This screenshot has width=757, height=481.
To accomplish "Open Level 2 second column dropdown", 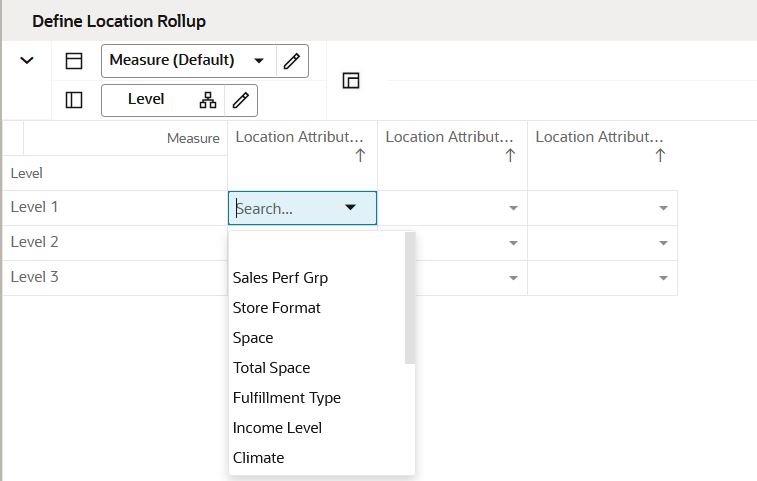I will pos(513,243).
